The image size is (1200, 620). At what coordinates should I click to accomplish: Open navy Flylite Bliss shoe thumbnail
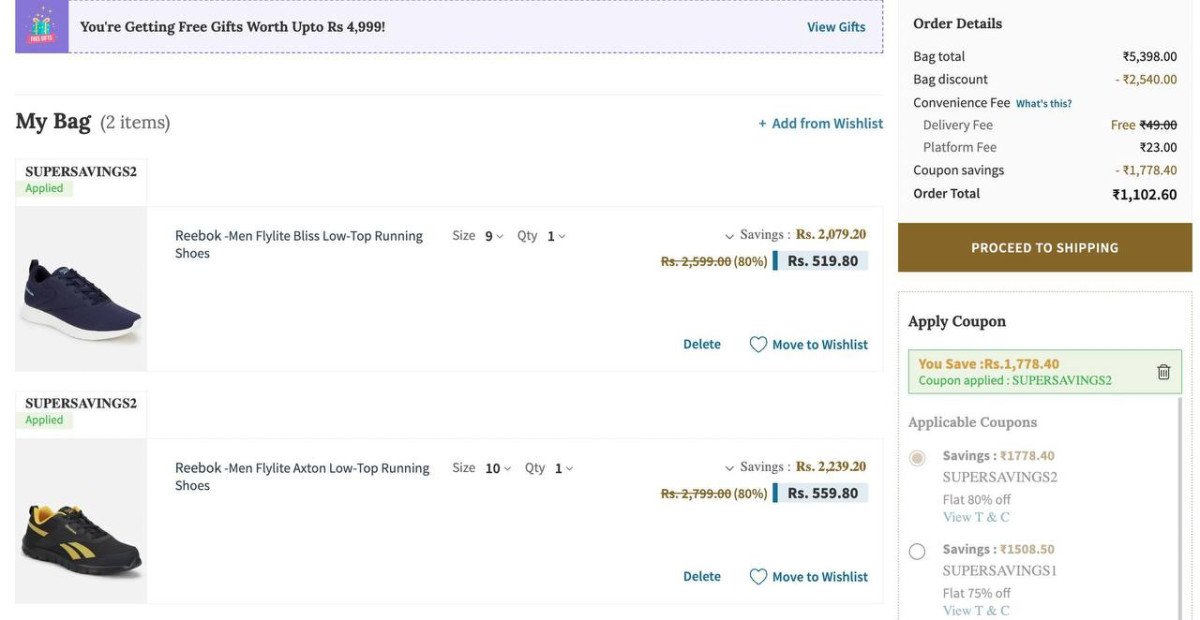[x=81, y=289]
